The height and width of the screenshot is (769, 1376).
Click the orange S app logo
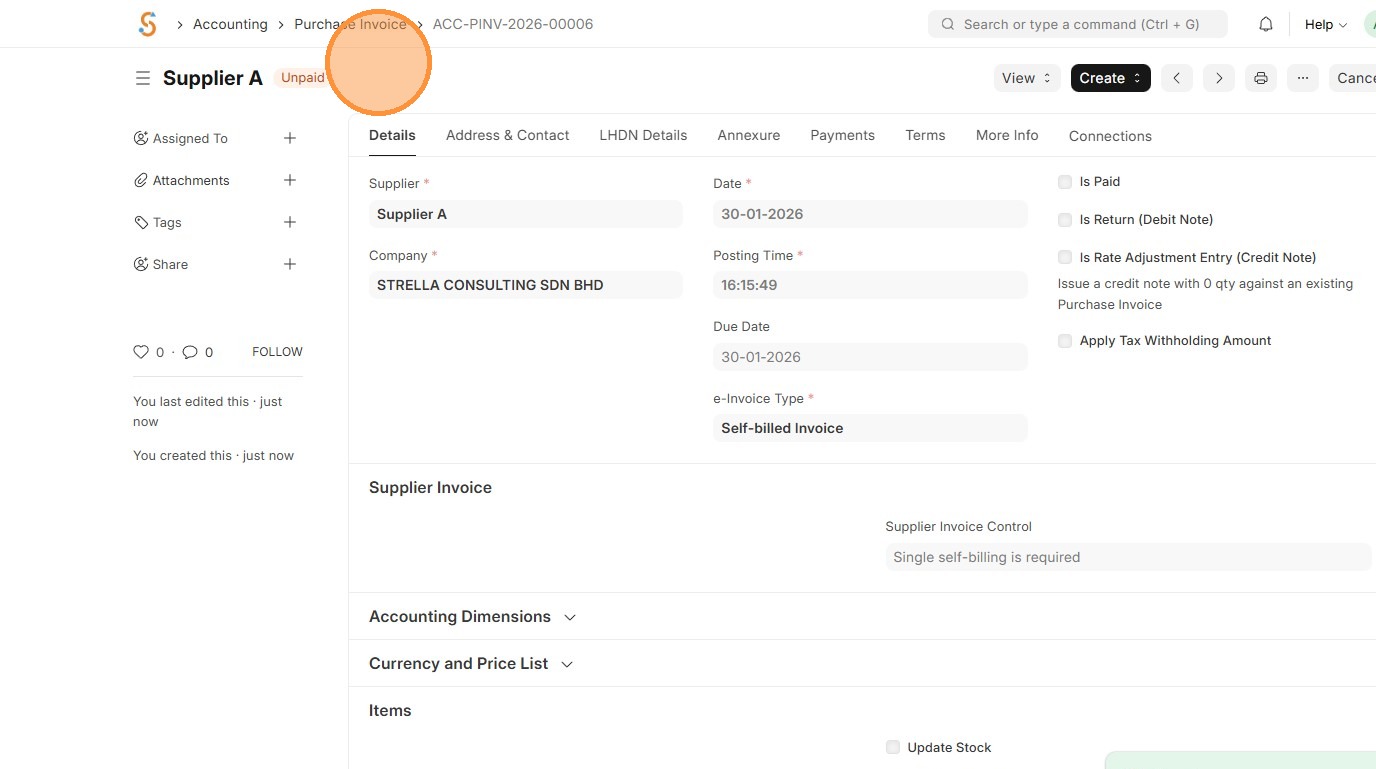148,24
